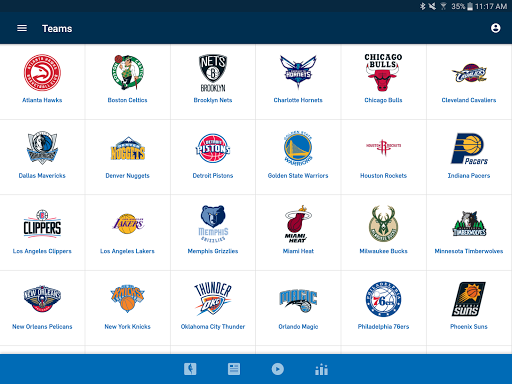Viewport: 512px width, 384px height.
Task: Open the Miami Heat team logo
Action: (x=298, y=224)
